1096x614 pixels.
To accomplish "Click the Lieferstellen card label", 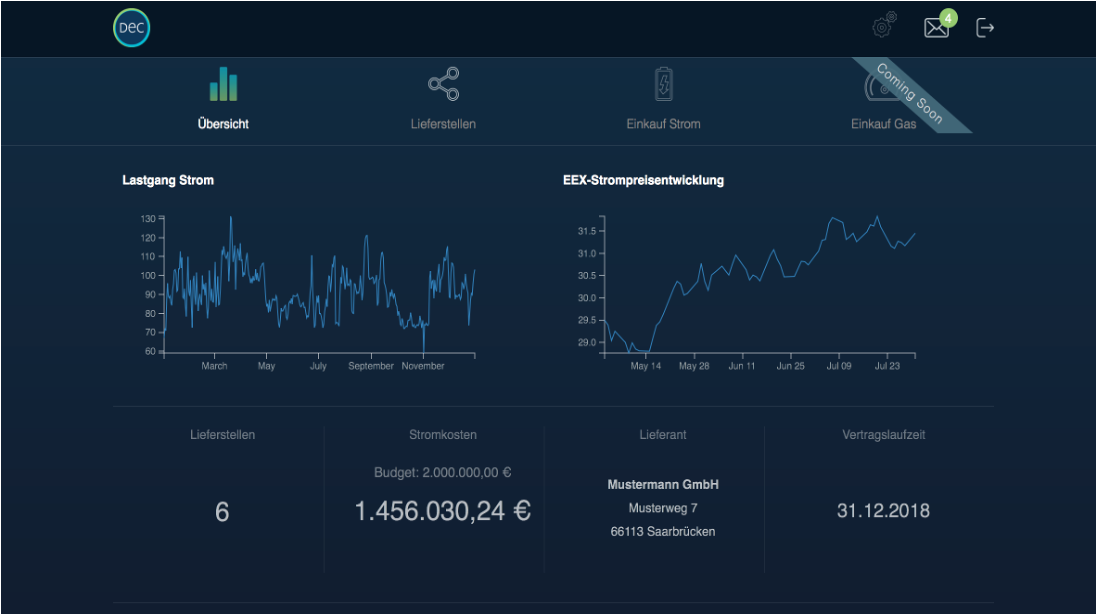I will click(x=222, y=434).
